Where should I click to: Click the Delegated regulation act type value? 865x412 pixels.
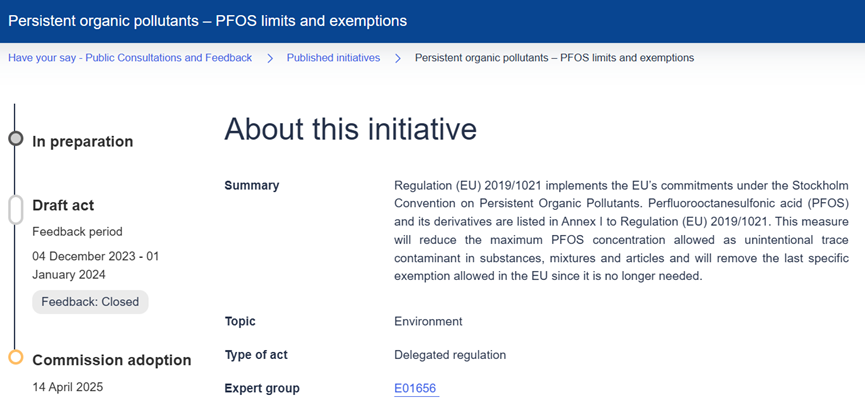click(450, 355)
